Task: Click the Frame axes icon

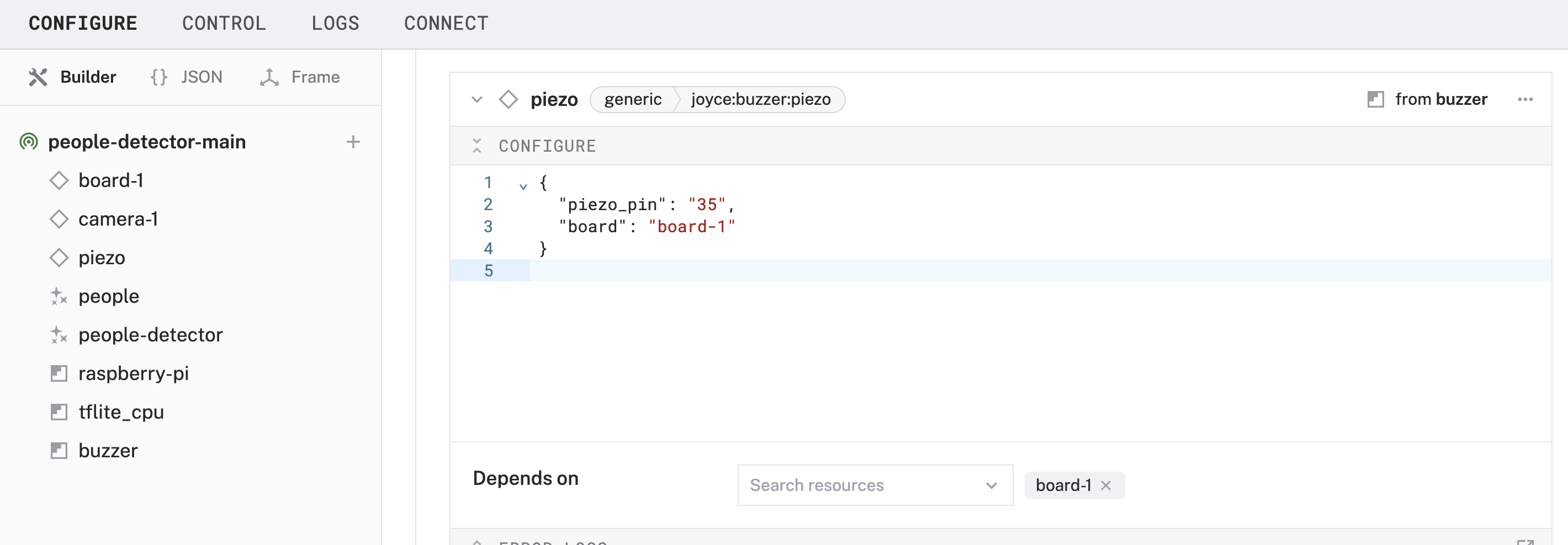Action: pos(269,77)
